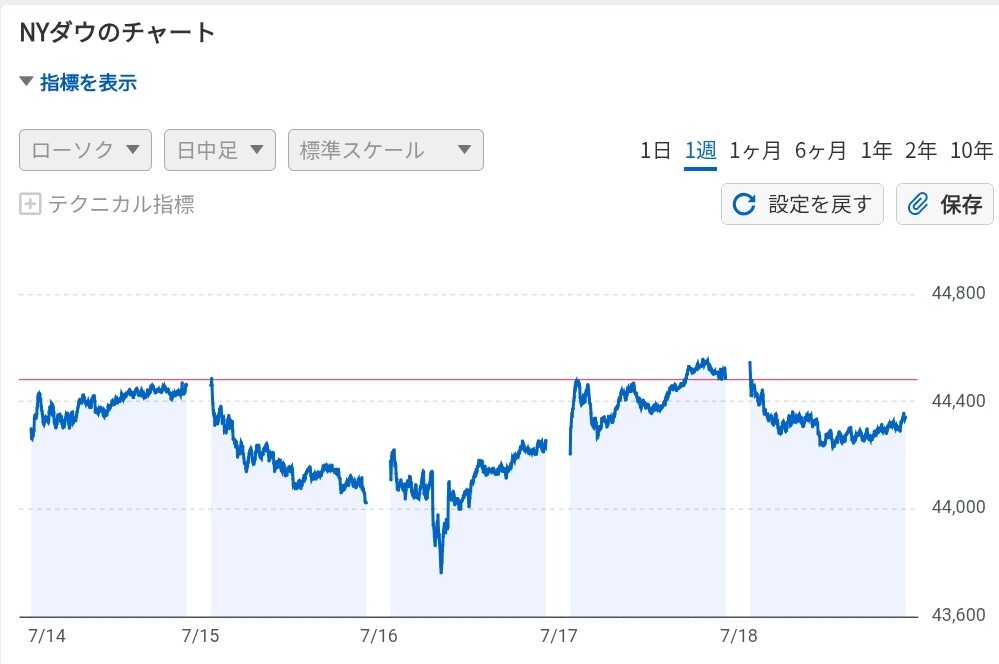Viewport: 999px width, 664px height.
Task: Switch to the 6ヶ月 range
Action: (821, 151)
